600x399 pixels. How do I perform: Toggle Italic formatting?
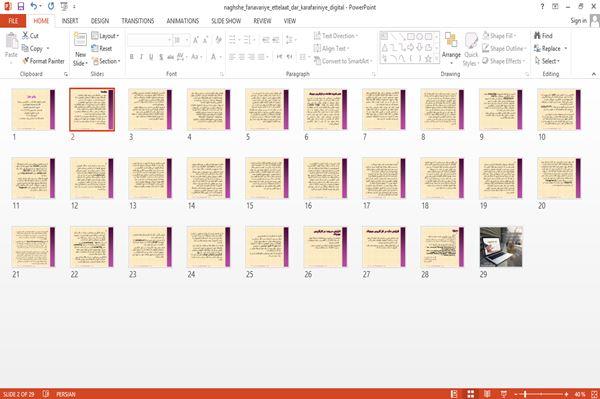pos(141,57)
